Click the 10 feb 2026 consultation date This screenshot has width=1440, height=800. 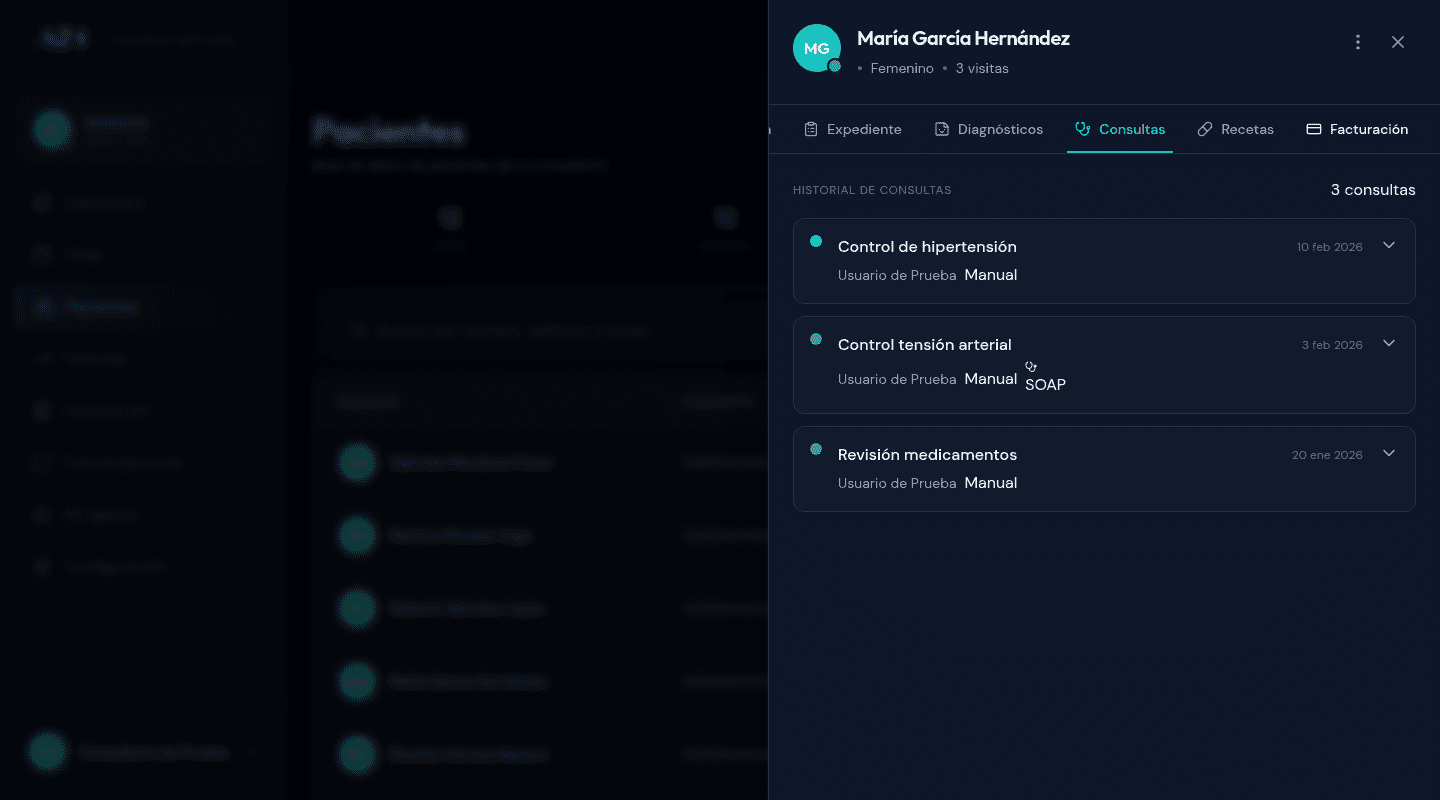point(1329,247)
